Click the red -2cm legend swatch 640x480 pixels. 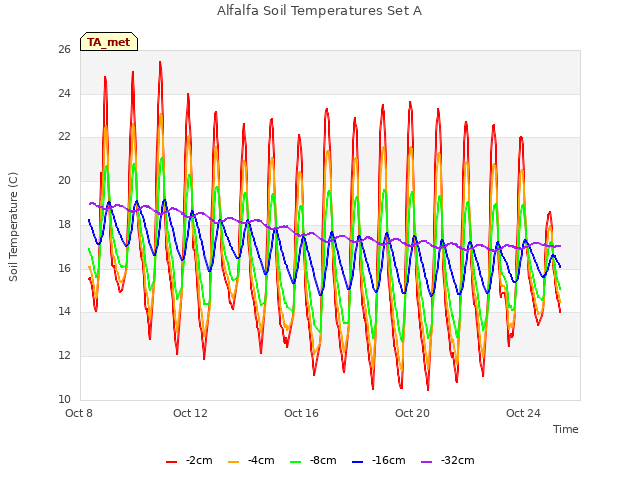pyautogui.click(x=171, y=462)
